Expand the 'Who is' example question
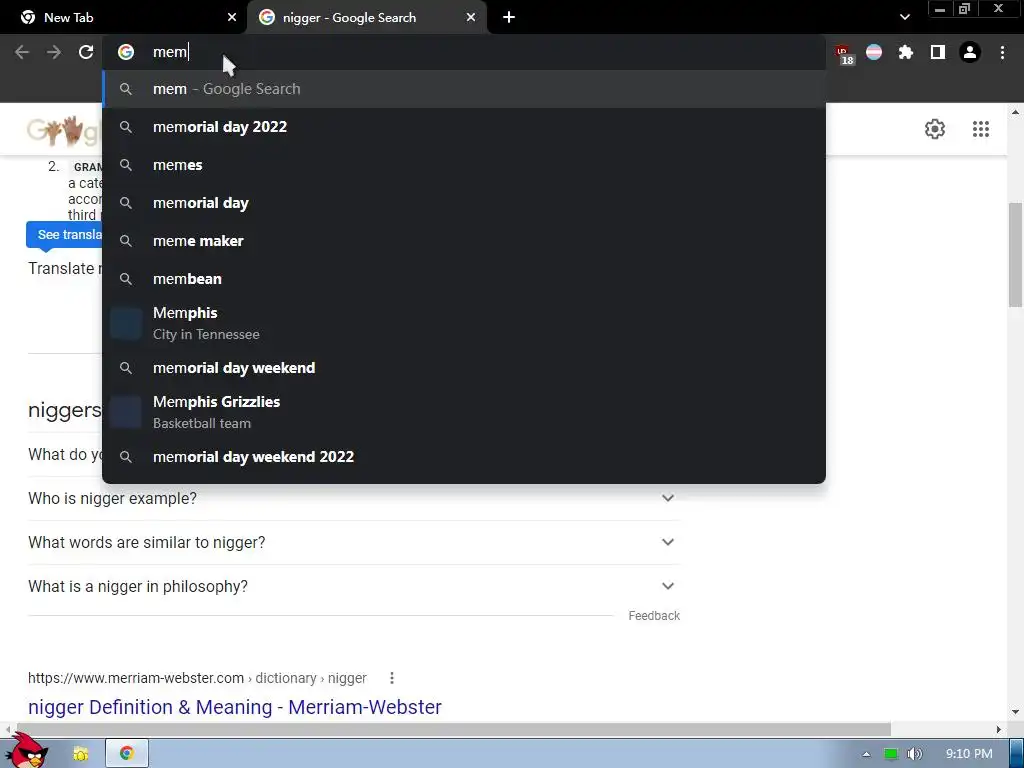The image size is (1024, 768). (353, 498)
